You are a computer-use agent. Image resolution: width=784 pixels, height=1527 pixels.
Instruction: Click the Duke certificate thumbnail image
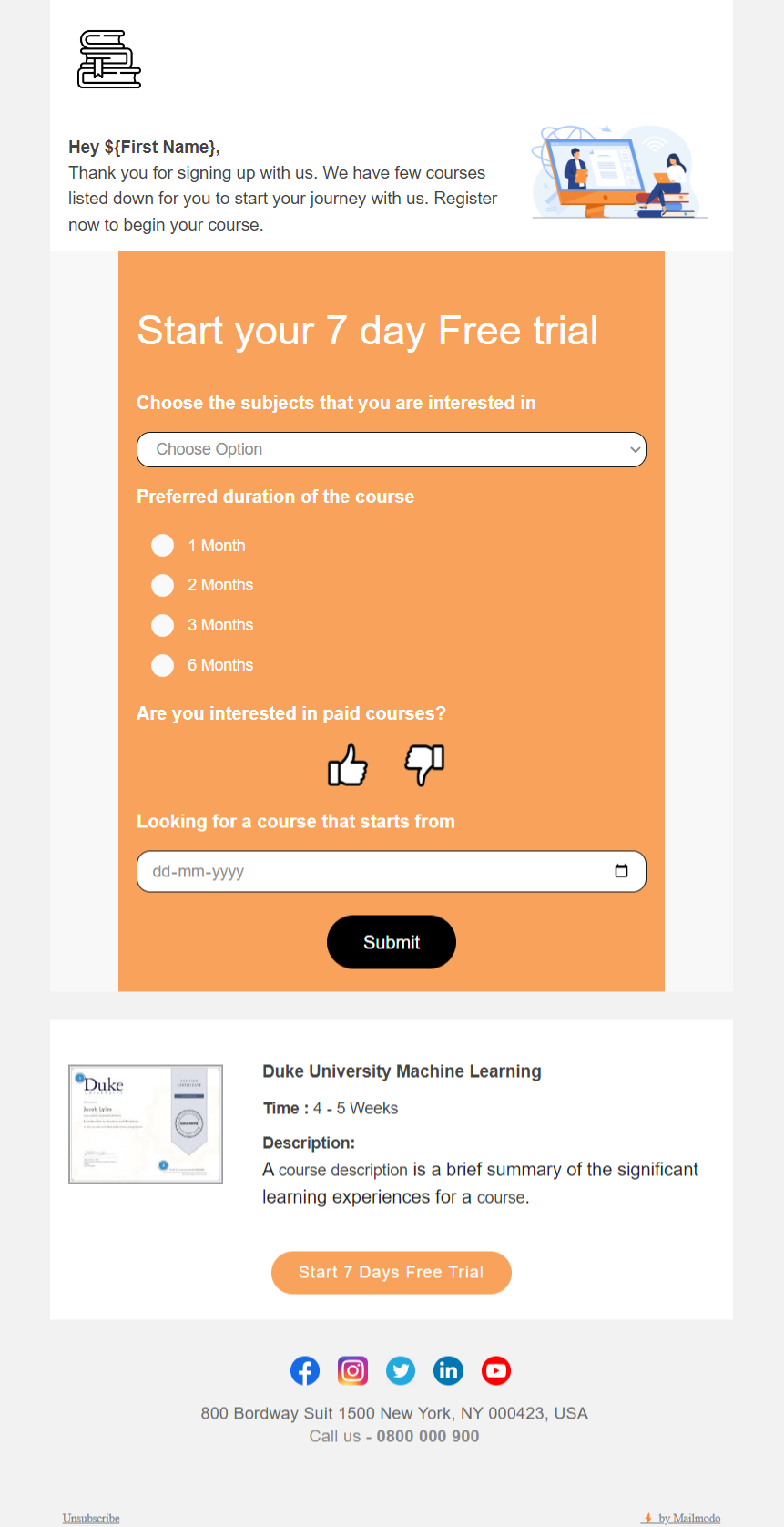(145, 1123)
